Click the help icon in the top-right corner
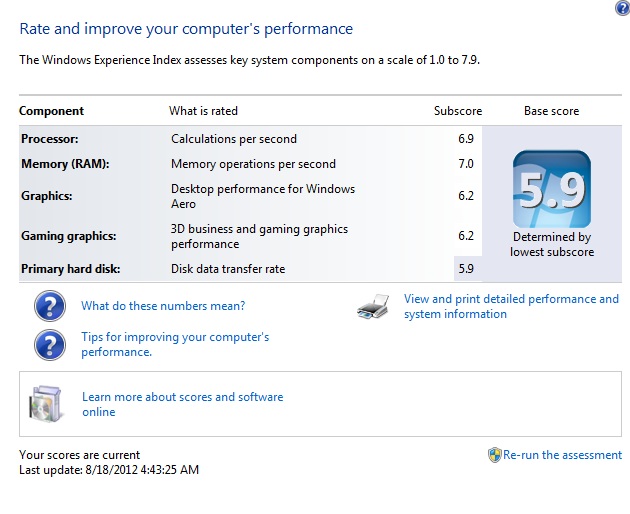Viewport: 630px width, 514px height. [x=623, y=8]
